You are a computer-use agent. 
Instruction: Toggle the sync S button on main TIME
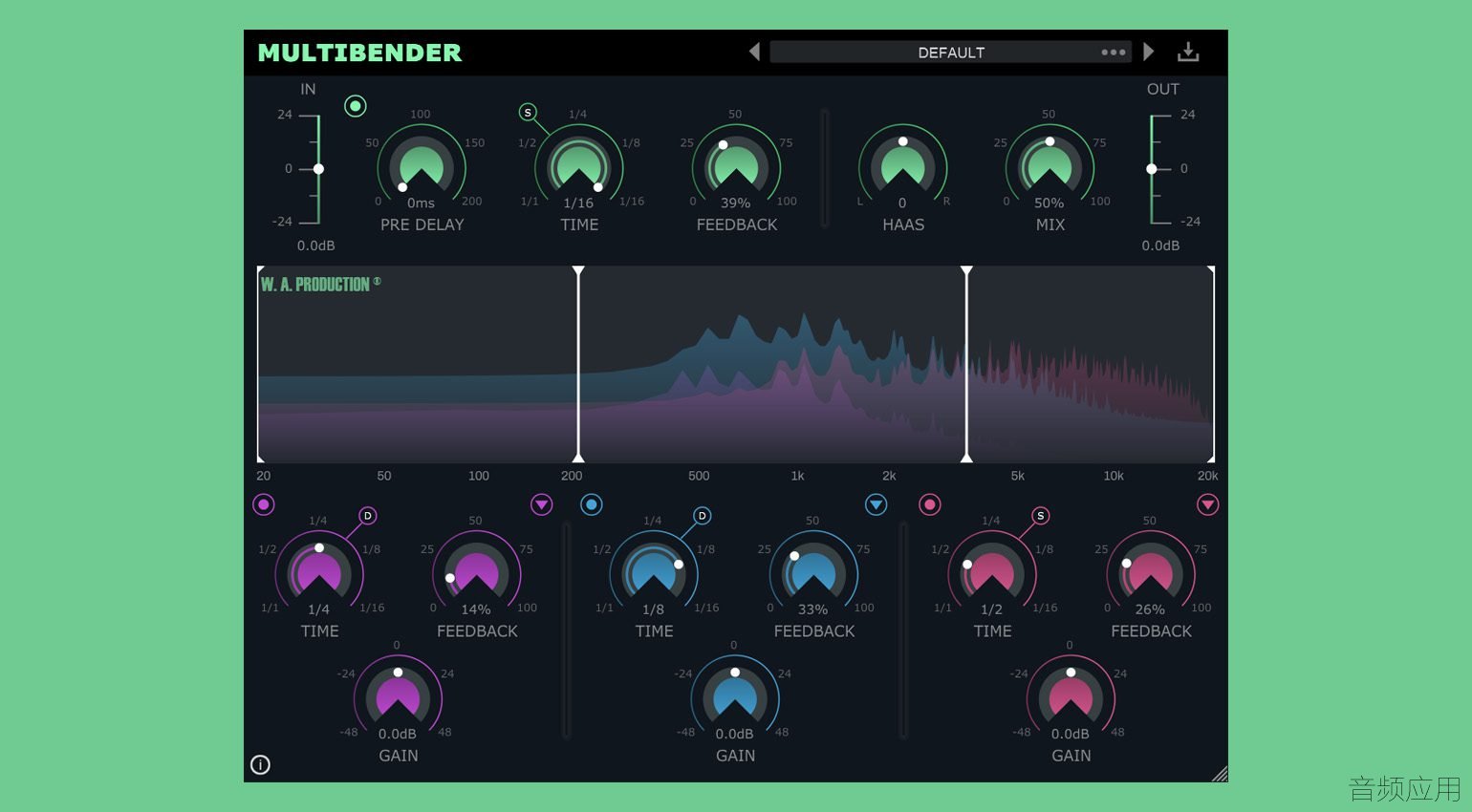pos(528,113)
